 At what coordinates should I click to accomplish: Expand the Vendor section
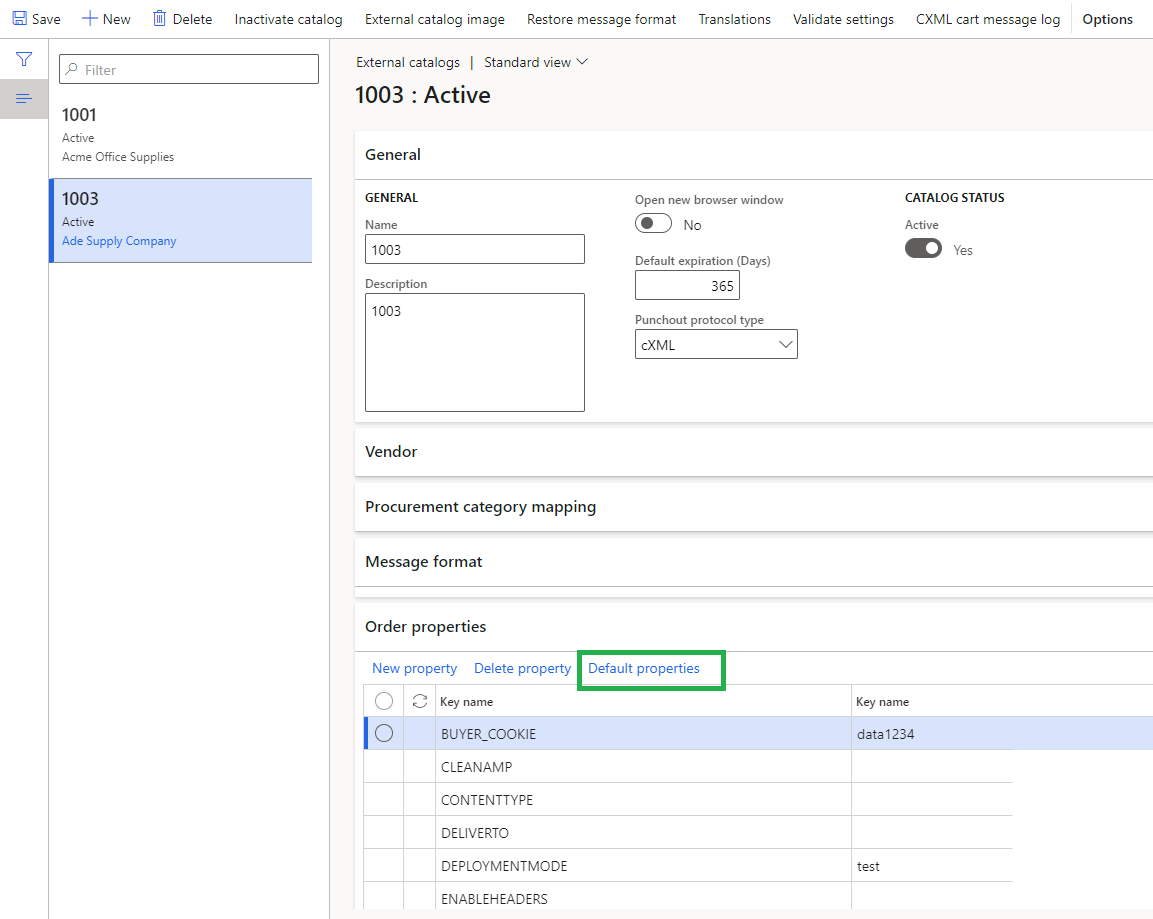[391, 452]
